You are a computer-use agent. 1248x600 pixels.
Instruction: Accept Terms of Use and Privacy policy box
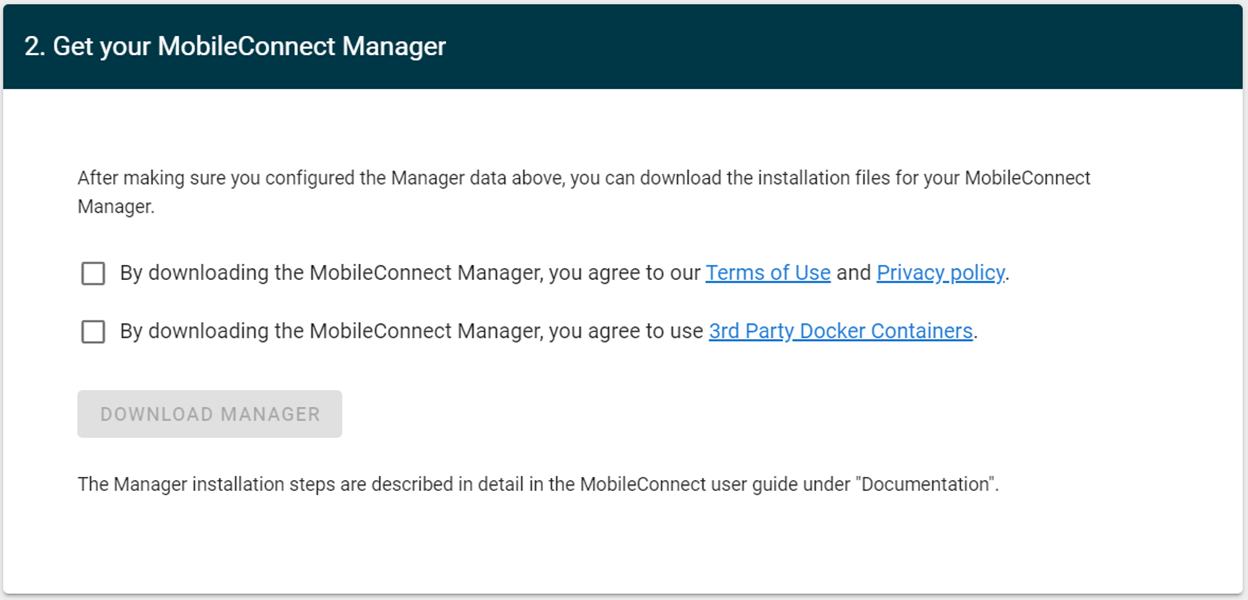[x=93, y=273]
